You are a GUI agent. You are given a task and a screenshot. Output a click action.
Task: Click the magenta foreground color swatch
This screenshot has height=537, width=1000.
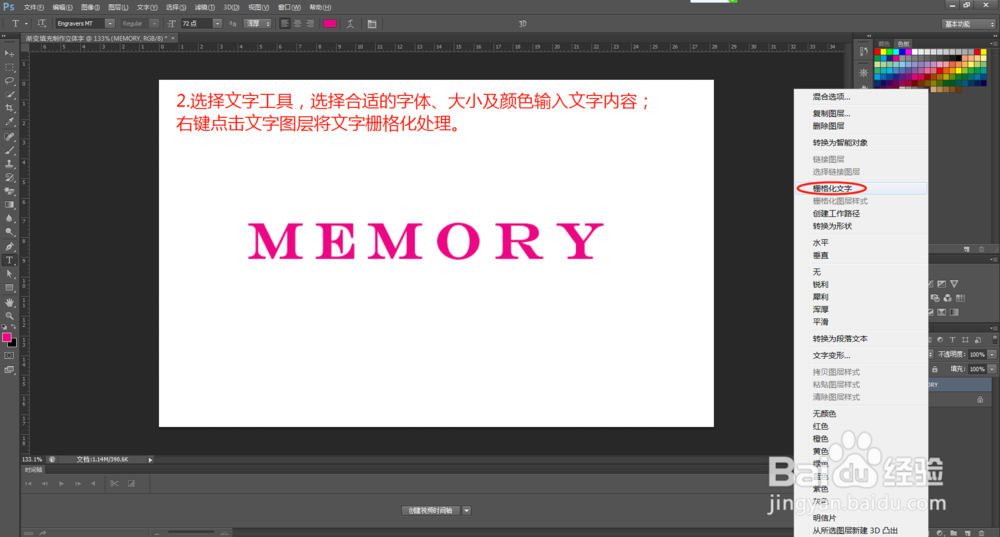[6, 337]
